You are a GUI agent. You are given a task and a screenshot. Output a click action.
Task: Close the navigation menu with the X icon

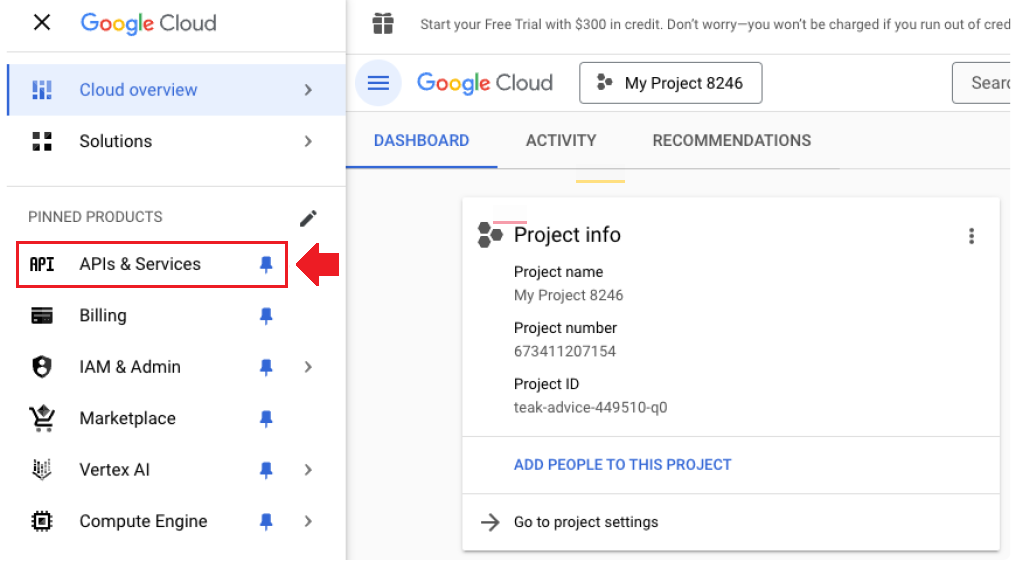tap(42, 23)
